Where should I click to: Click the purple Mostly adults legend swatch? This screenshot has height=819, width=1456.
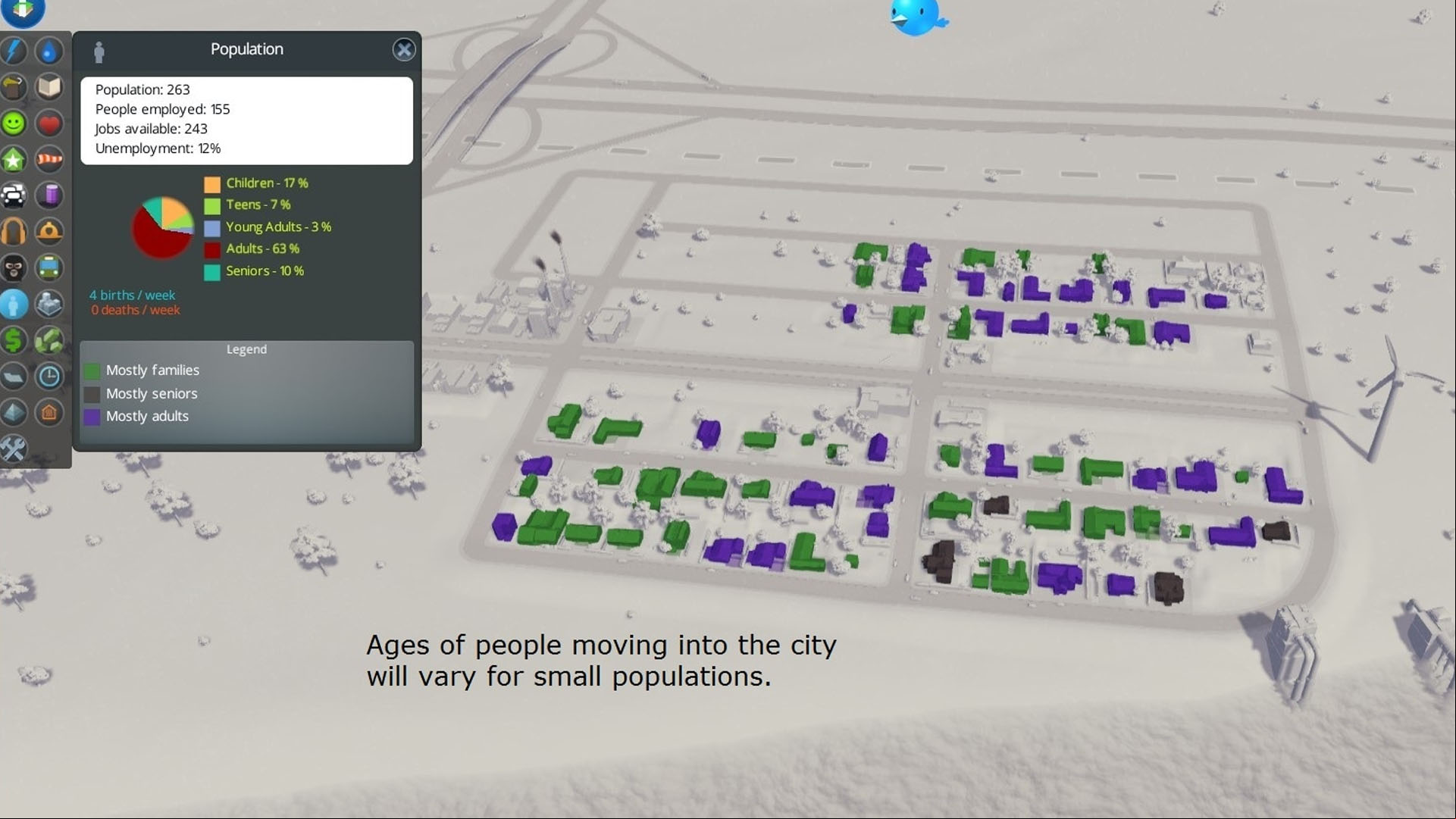tap(92, 417)
